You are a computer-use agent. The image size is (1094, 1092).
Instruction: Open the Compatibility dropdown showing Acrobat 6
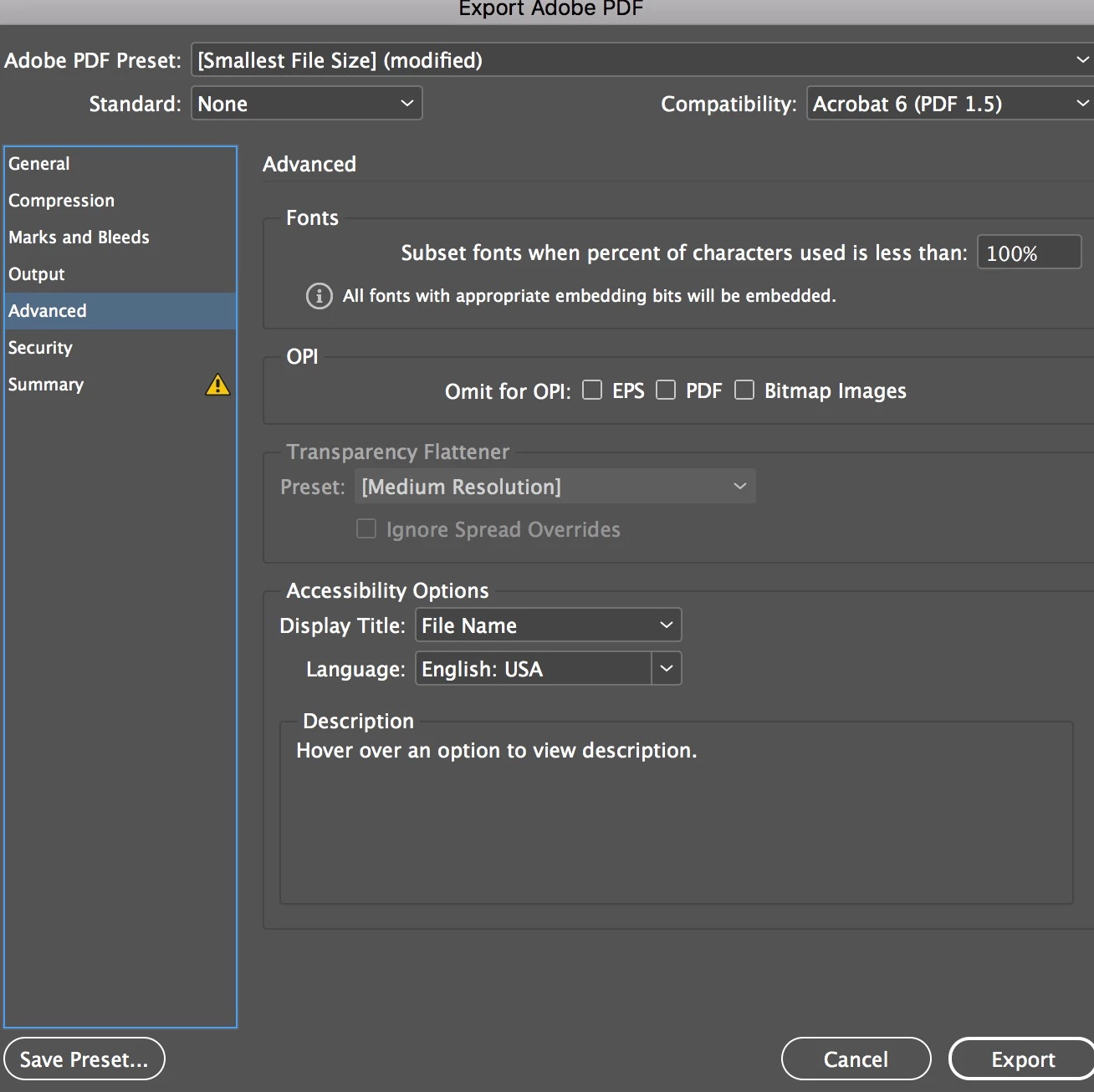point(950,104)
